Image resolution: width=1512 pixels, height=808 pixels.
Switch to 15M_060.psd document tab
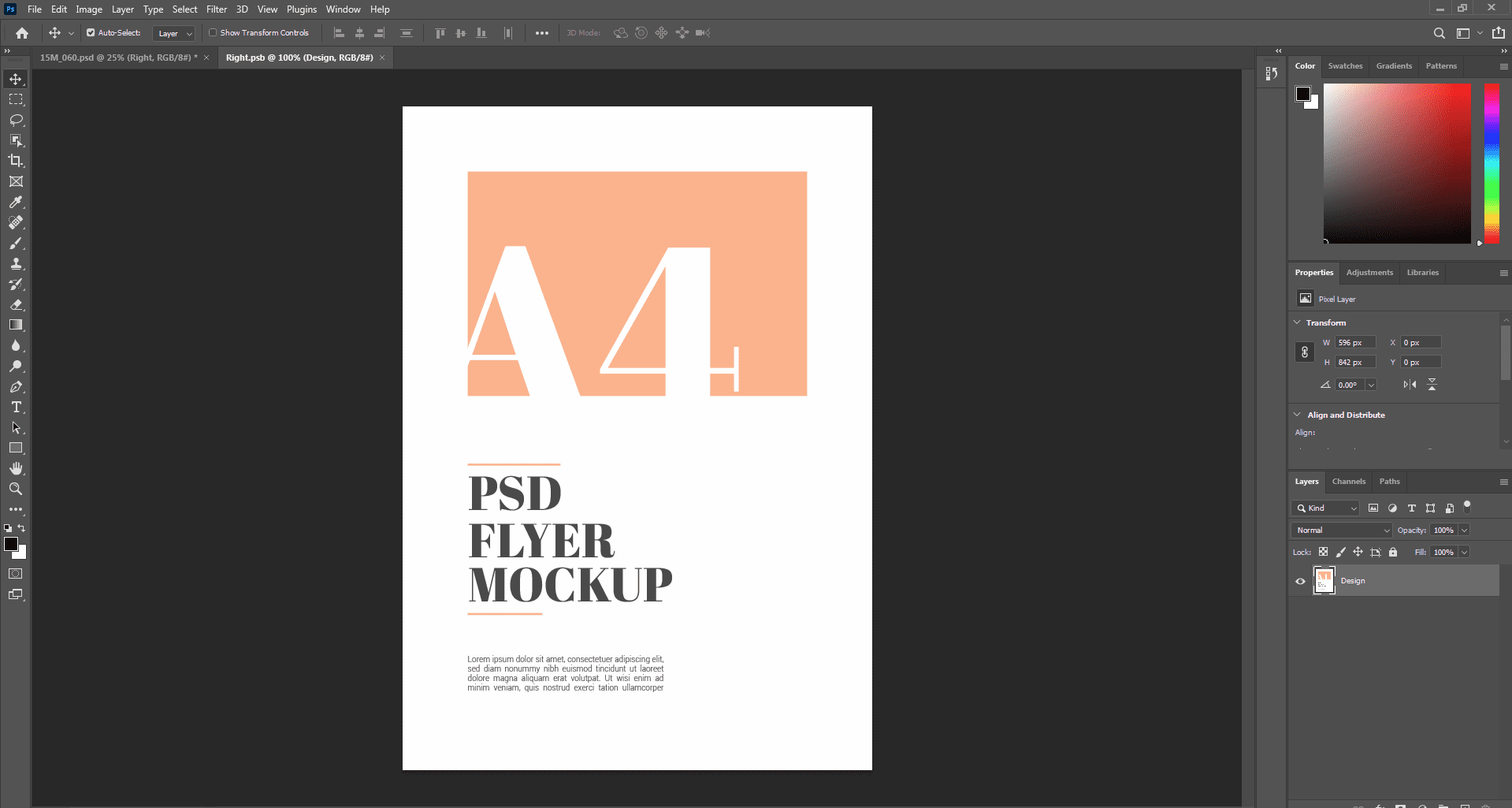click(118, 58)
